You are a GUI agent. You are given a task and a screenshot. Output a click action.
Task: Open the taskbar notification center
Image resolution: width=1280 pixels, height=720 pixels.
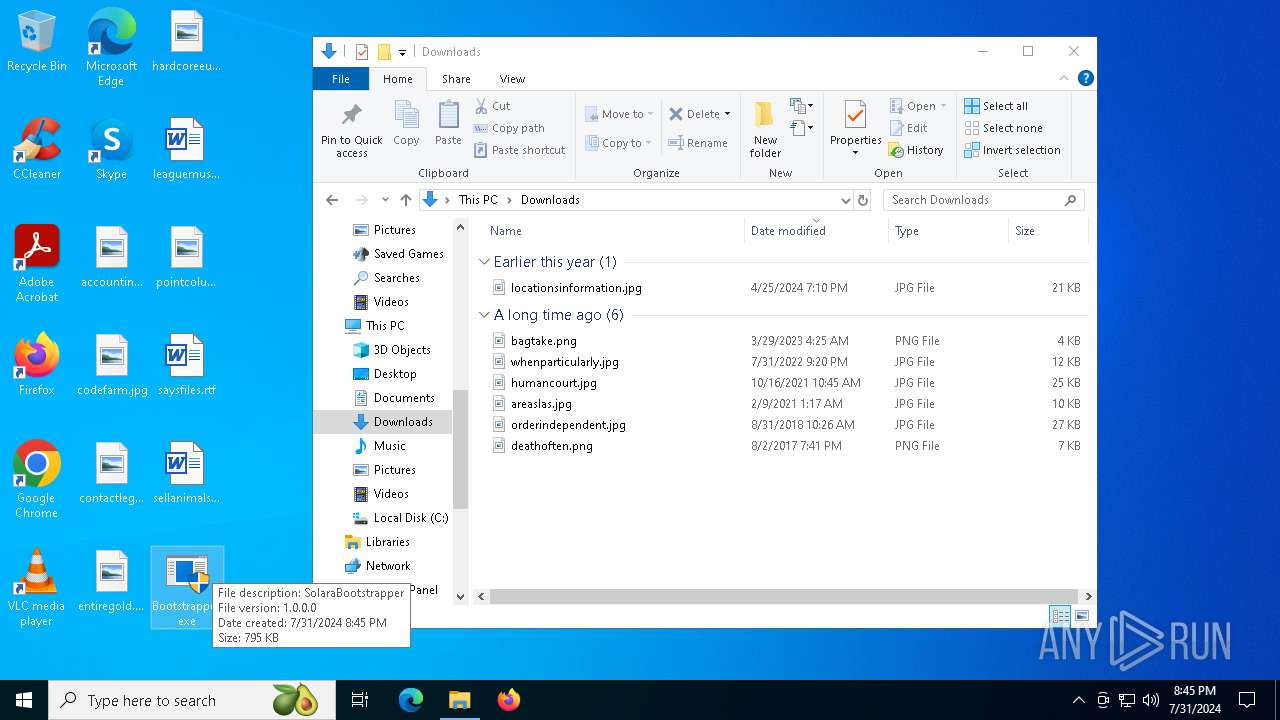(x=1247, y=700)
